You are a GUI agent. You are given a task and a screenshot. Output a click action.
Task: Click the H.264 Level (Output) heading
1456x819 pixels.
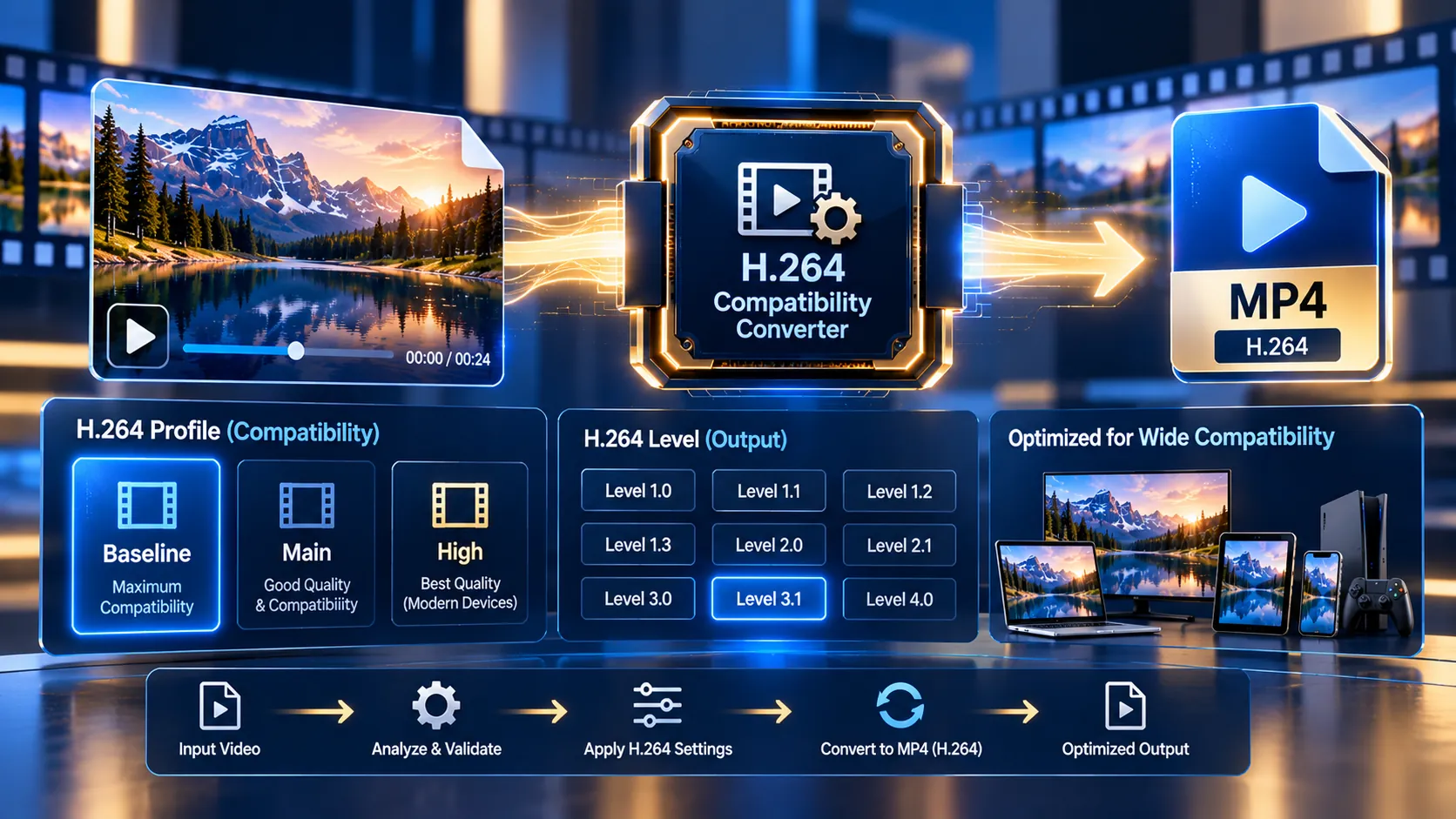(685, 439)
